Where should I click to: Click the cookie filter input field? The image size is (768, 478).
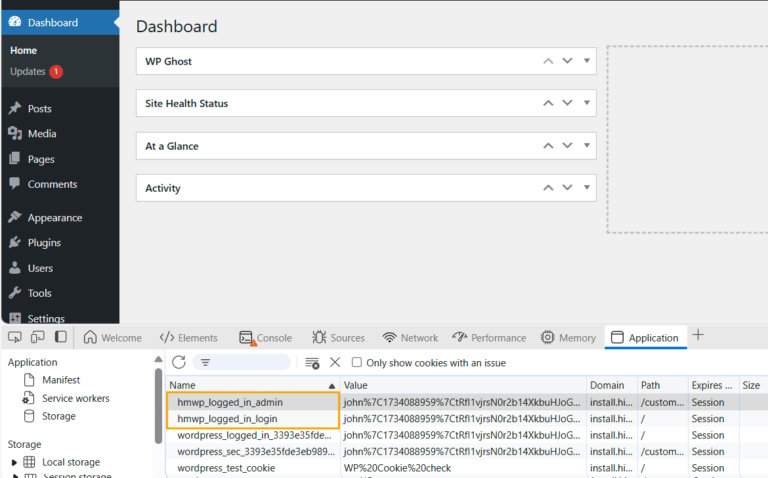click(x=250, y=362)
